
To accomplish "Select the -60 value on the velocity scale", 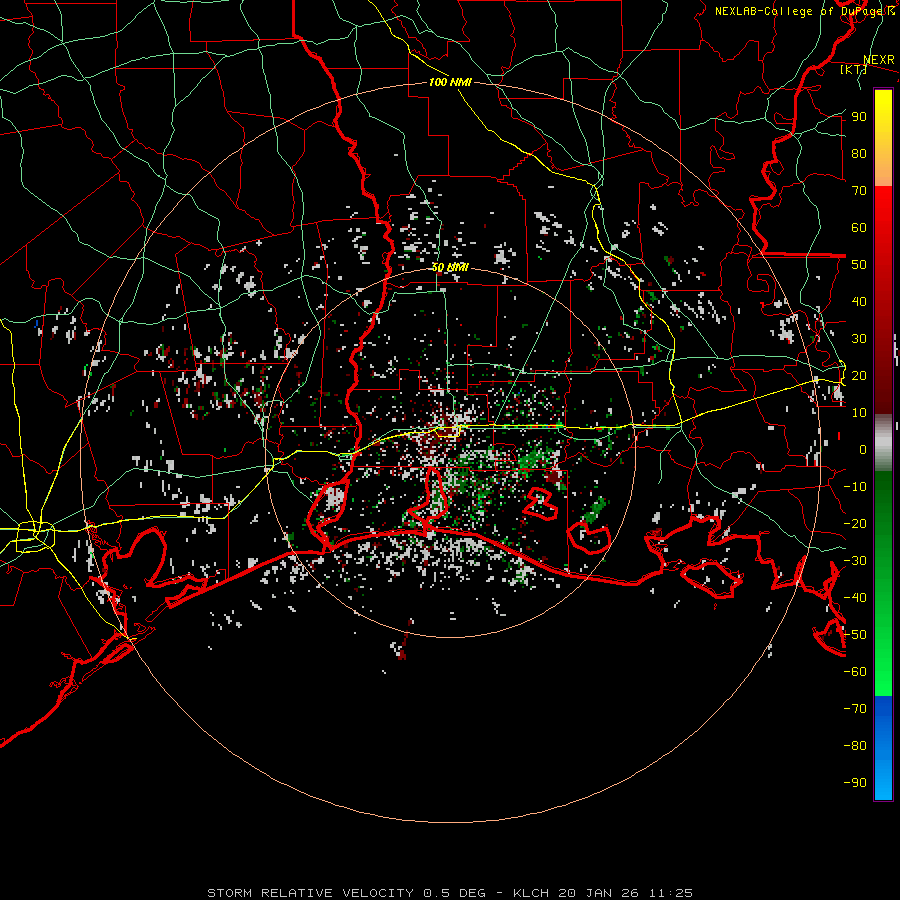I will [x=855, y=672].
